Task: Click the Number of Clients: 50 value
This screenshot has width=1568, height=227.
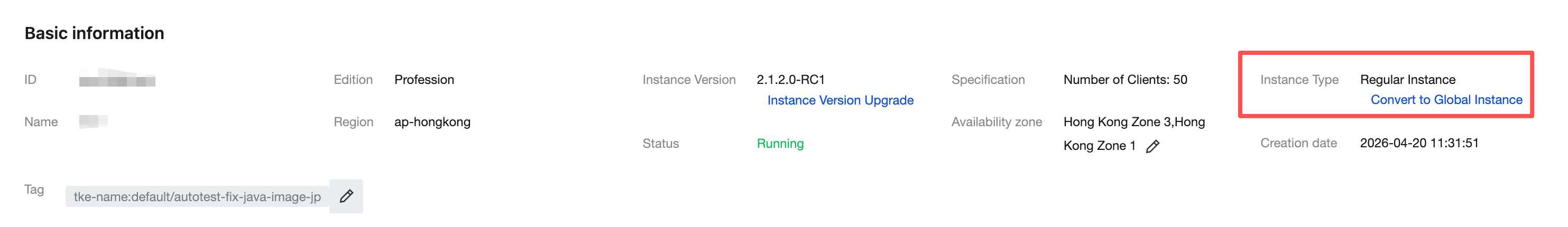Action: [x=1125, y=80]
